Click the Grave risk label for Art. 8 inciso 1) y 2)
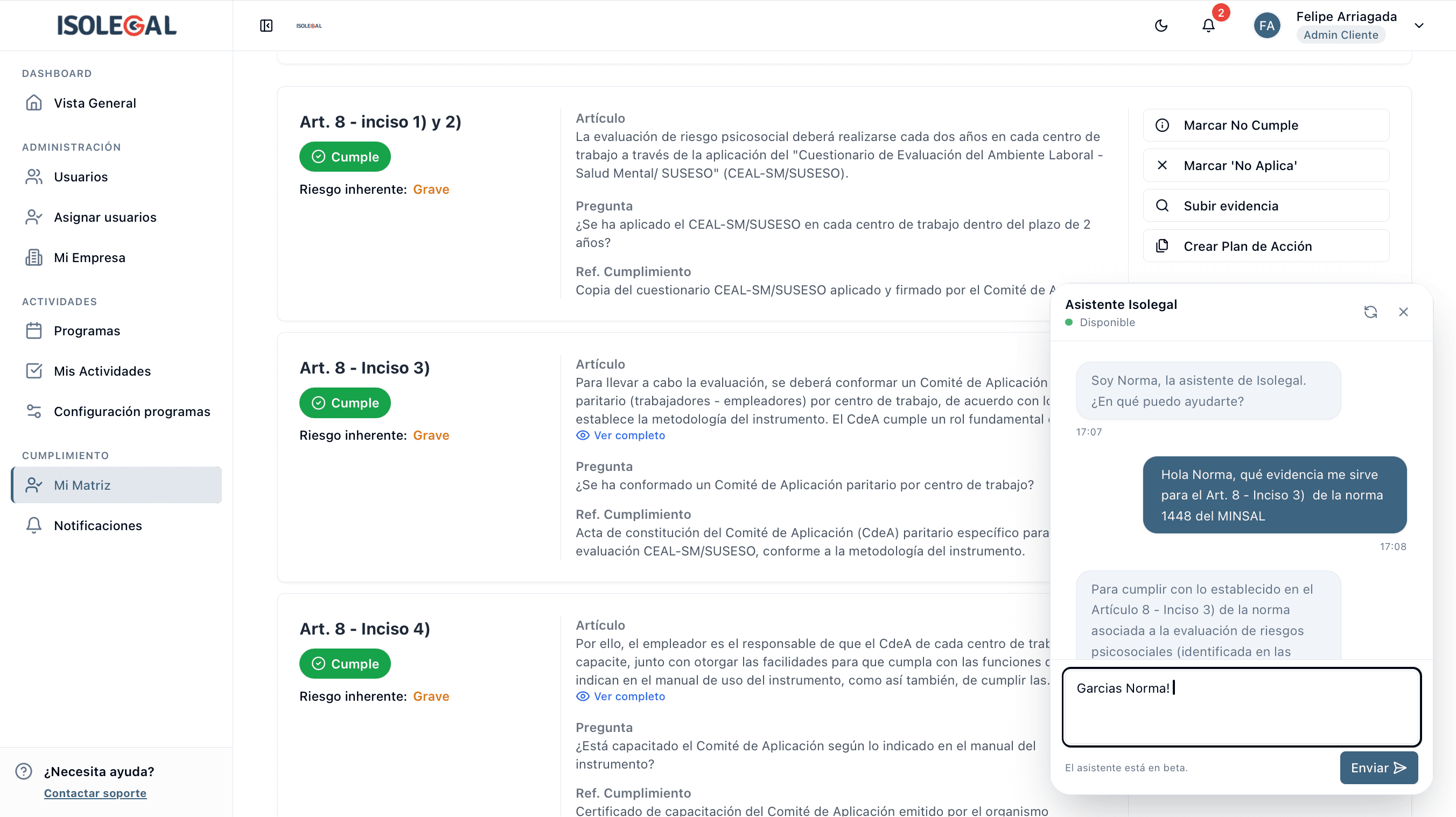Screen dimensions: 1456x817 [x=431, y=189]
